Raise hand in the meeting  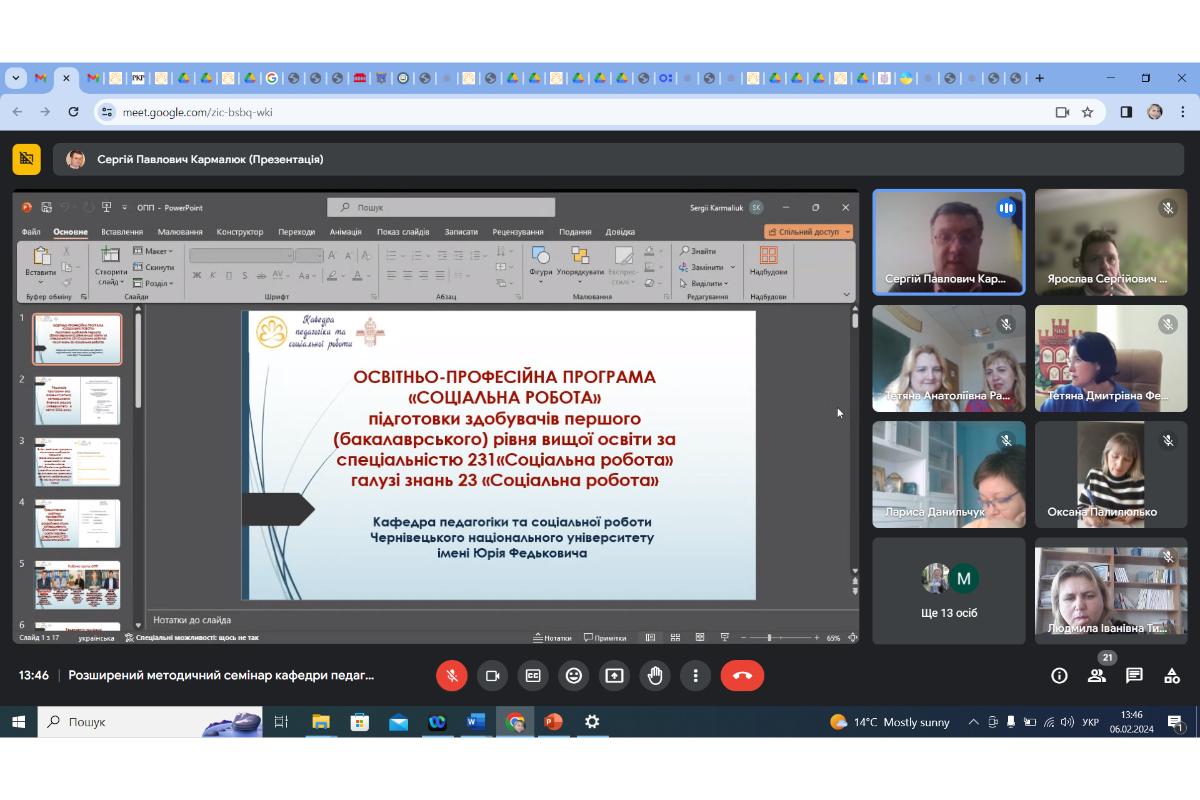[x=655, y=676]
